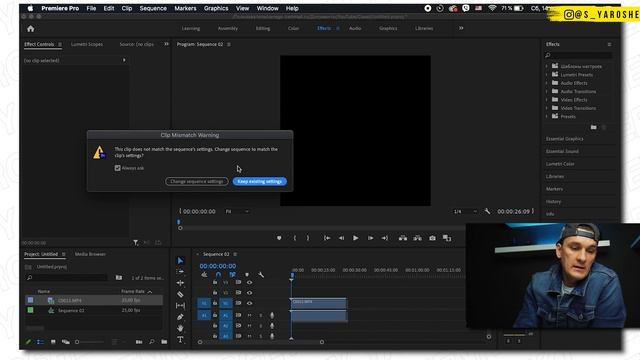The height and width of the screenshot is (360, 640).
Task: Show overflow workspaces chevron
Action: [461, 28]
